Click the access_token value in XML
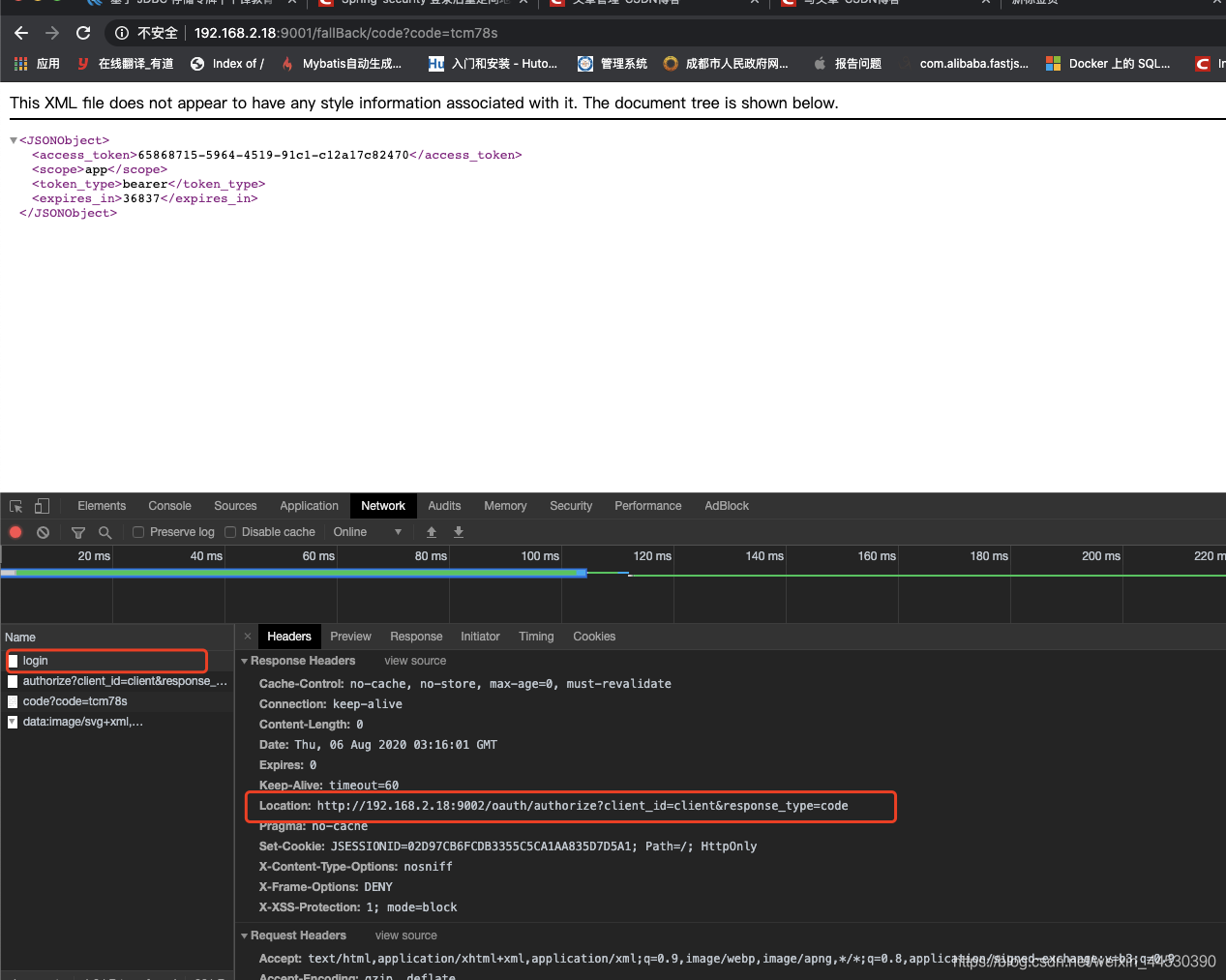Image resolution: width=1226 pixels, height=980 pixels. click(274, 155)
